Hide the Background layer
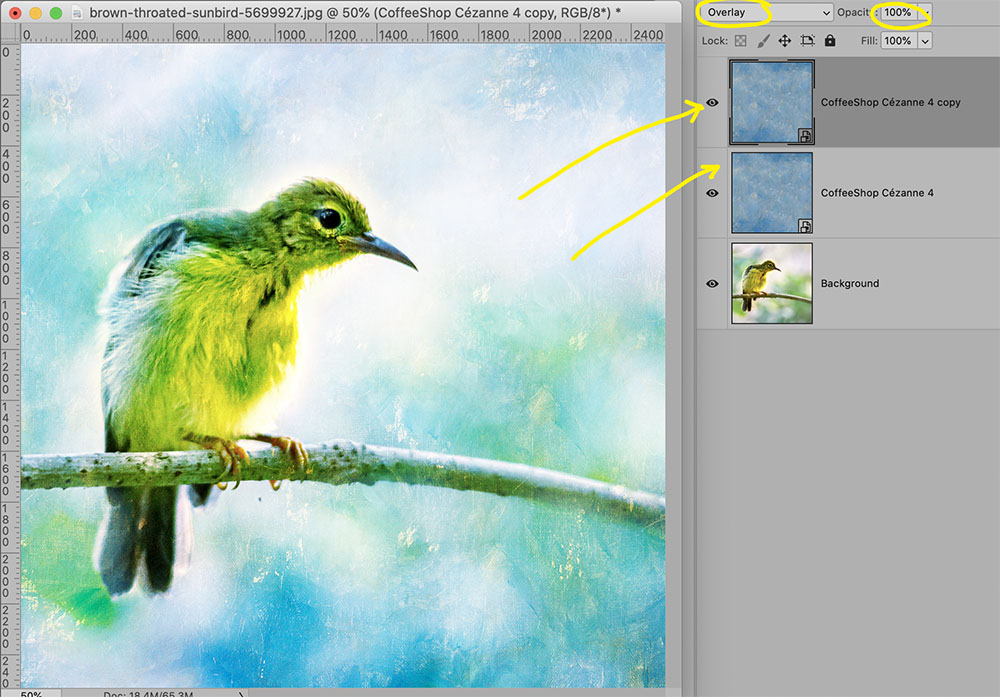Screen dimensions: 1000x697 712,284
